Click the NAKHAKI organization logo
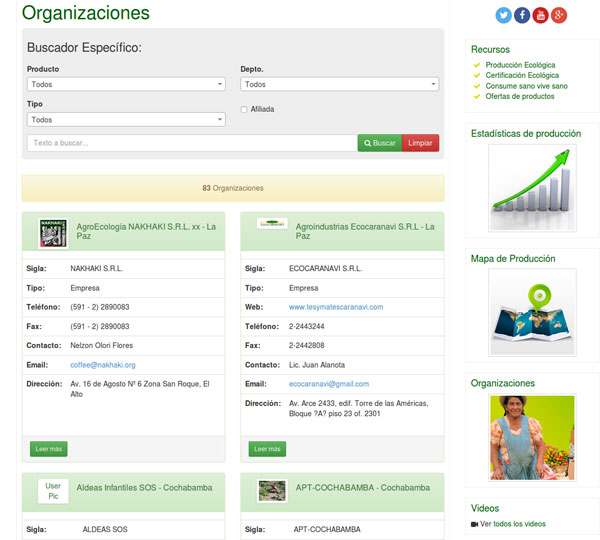 53,233
